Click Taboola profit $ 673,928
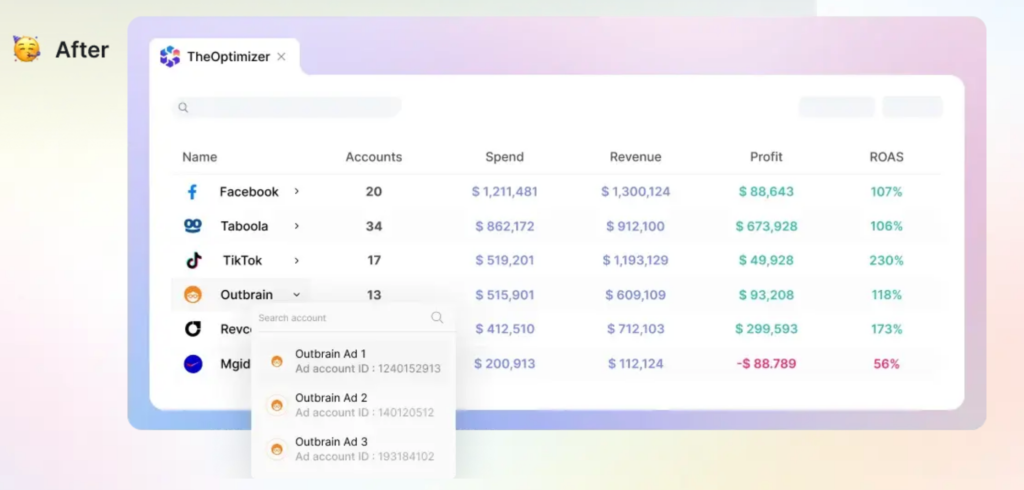 766,226
